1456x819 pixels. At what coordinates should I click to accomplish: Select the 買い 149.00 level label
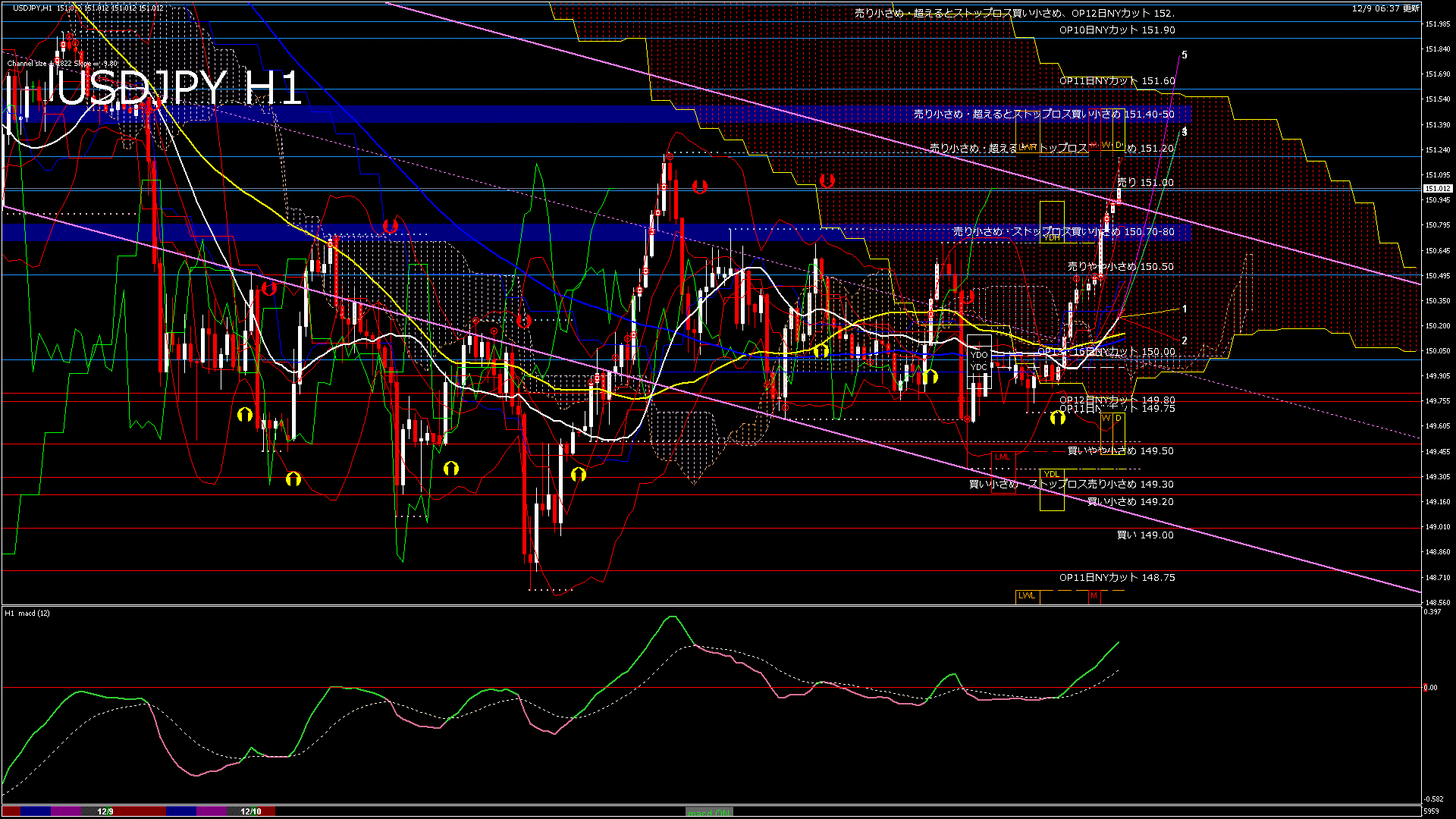pos(1145,535)
